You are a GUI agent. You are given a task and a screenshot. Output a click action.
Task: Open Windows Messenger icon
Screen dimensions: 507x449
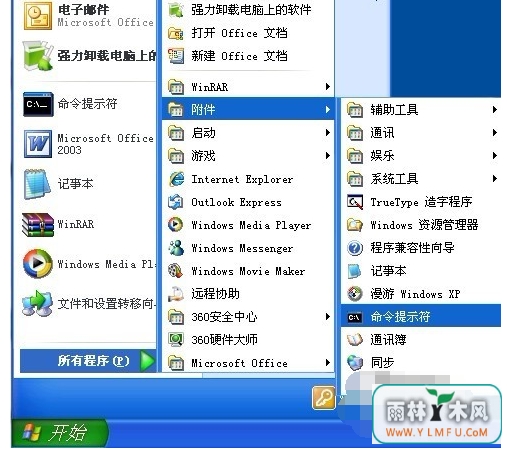(x=176, y=248)
